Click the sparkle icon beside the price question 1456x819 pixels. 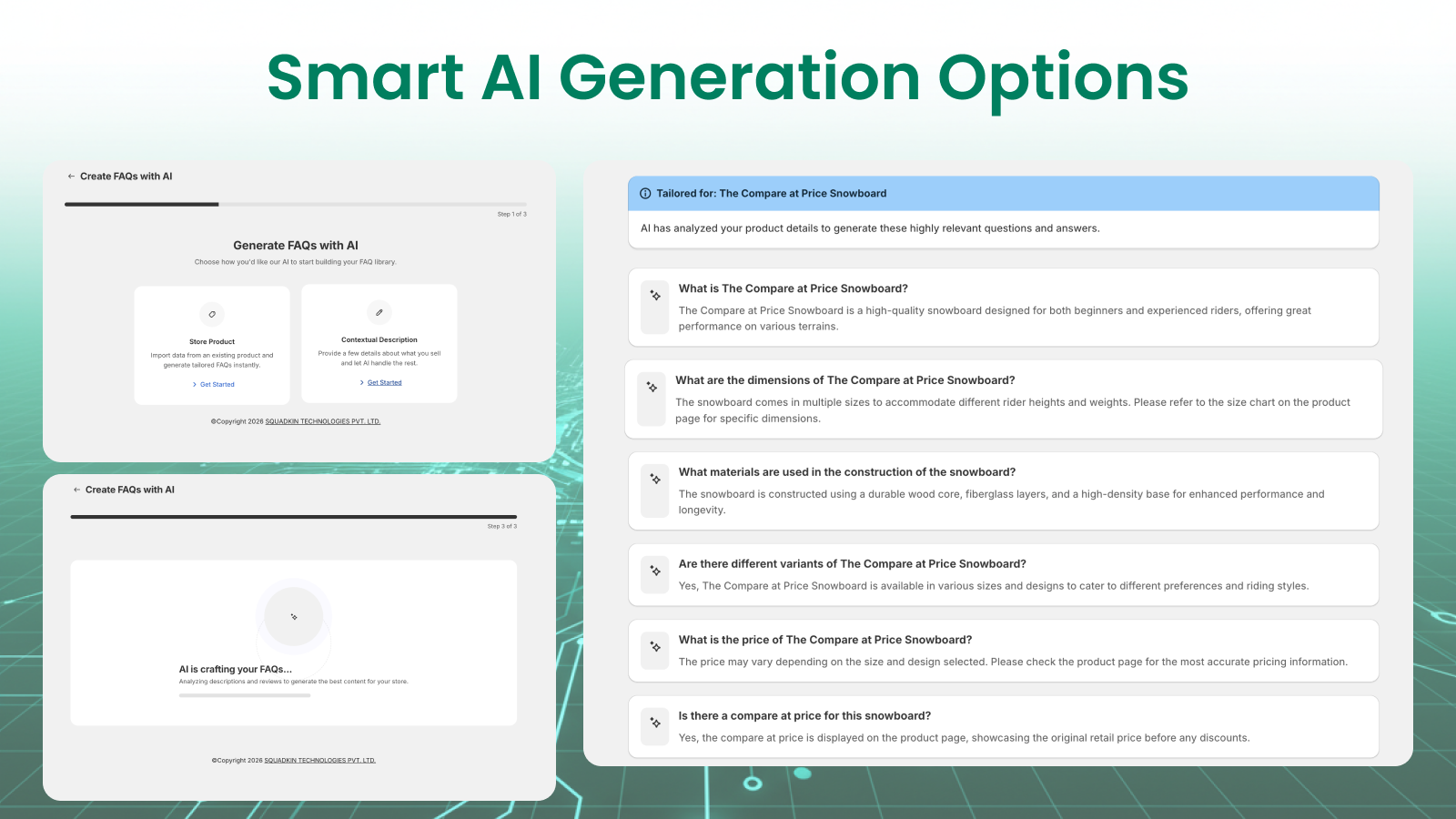pos(654,646)
